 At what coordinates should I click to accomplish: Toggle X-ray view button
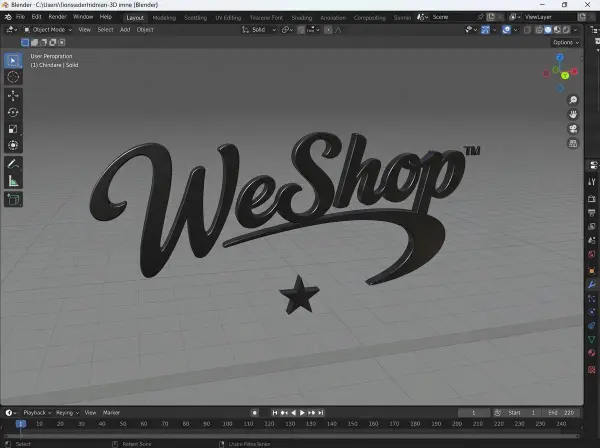[x=527, y=30]
